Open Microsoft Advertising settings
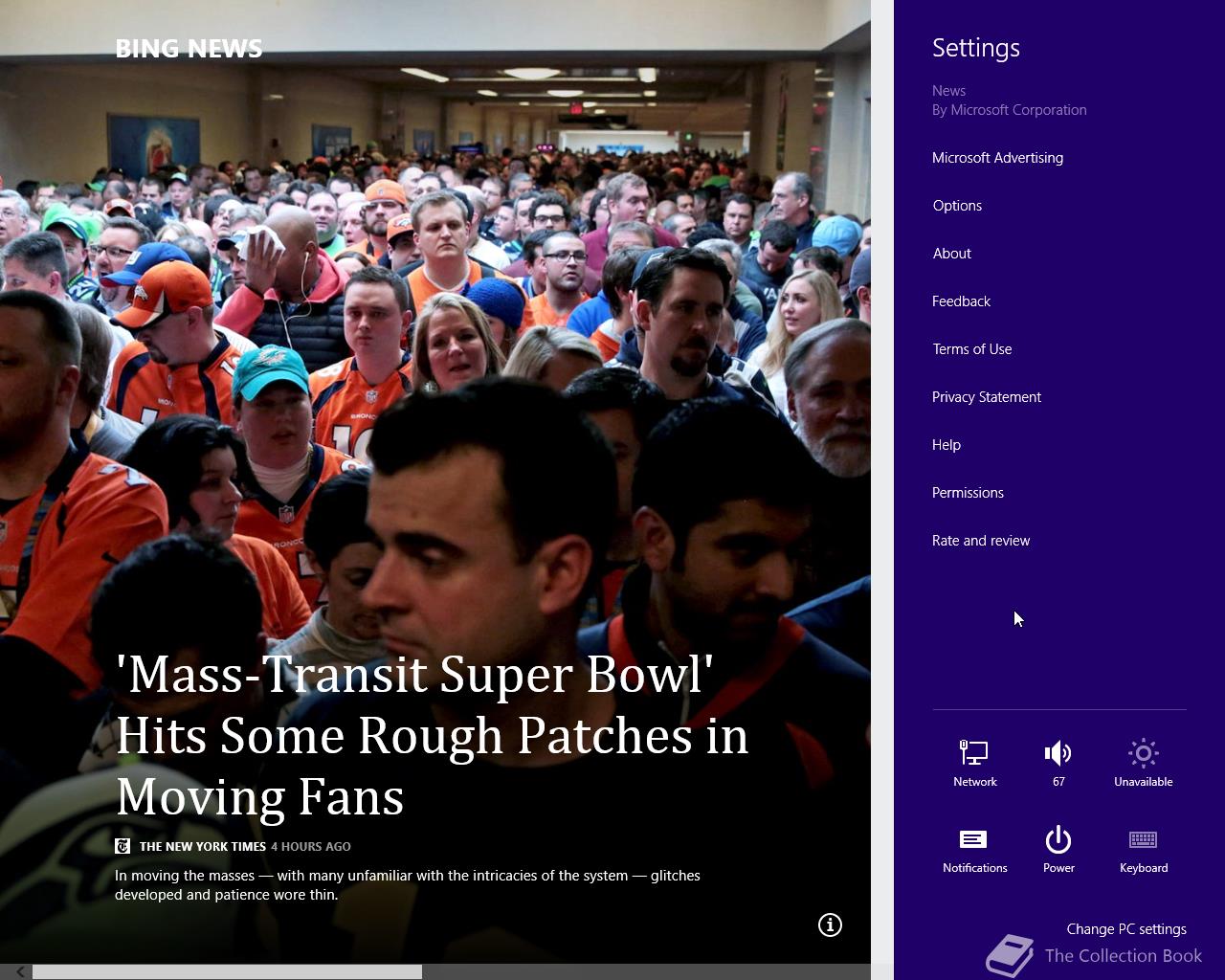 (997, 158)
